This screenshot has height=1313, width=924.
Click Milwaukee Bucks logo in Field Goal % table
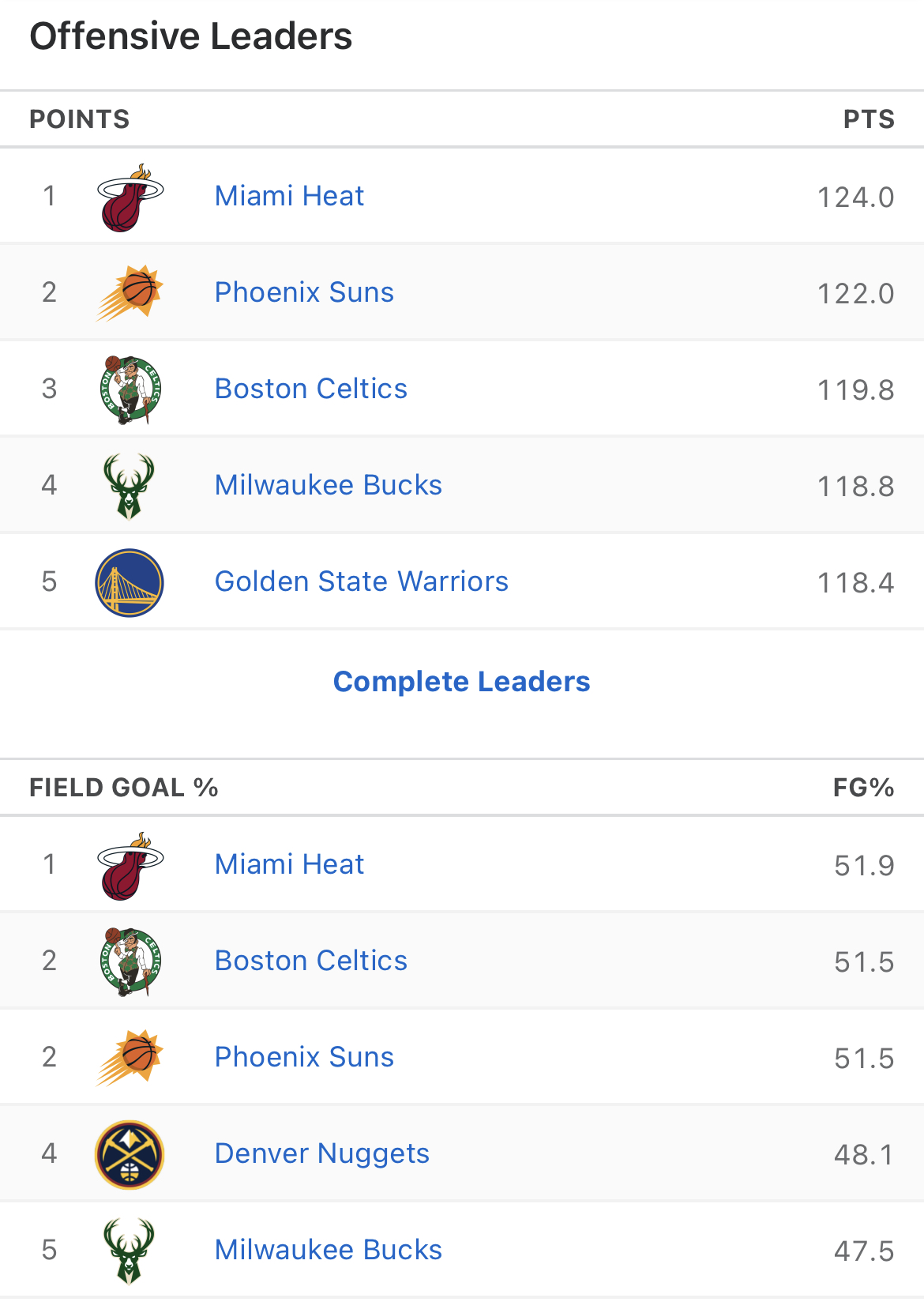pyautogui.click(x=130, y=1251)
